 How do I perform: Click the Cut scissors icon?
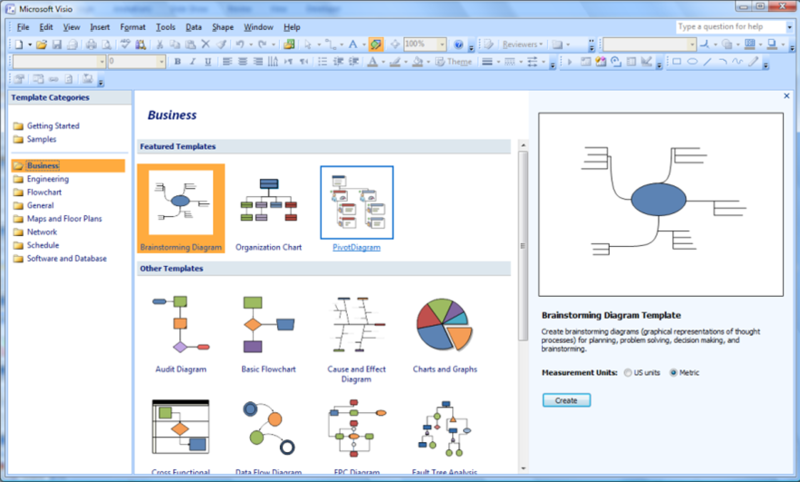tap(160, 44)
